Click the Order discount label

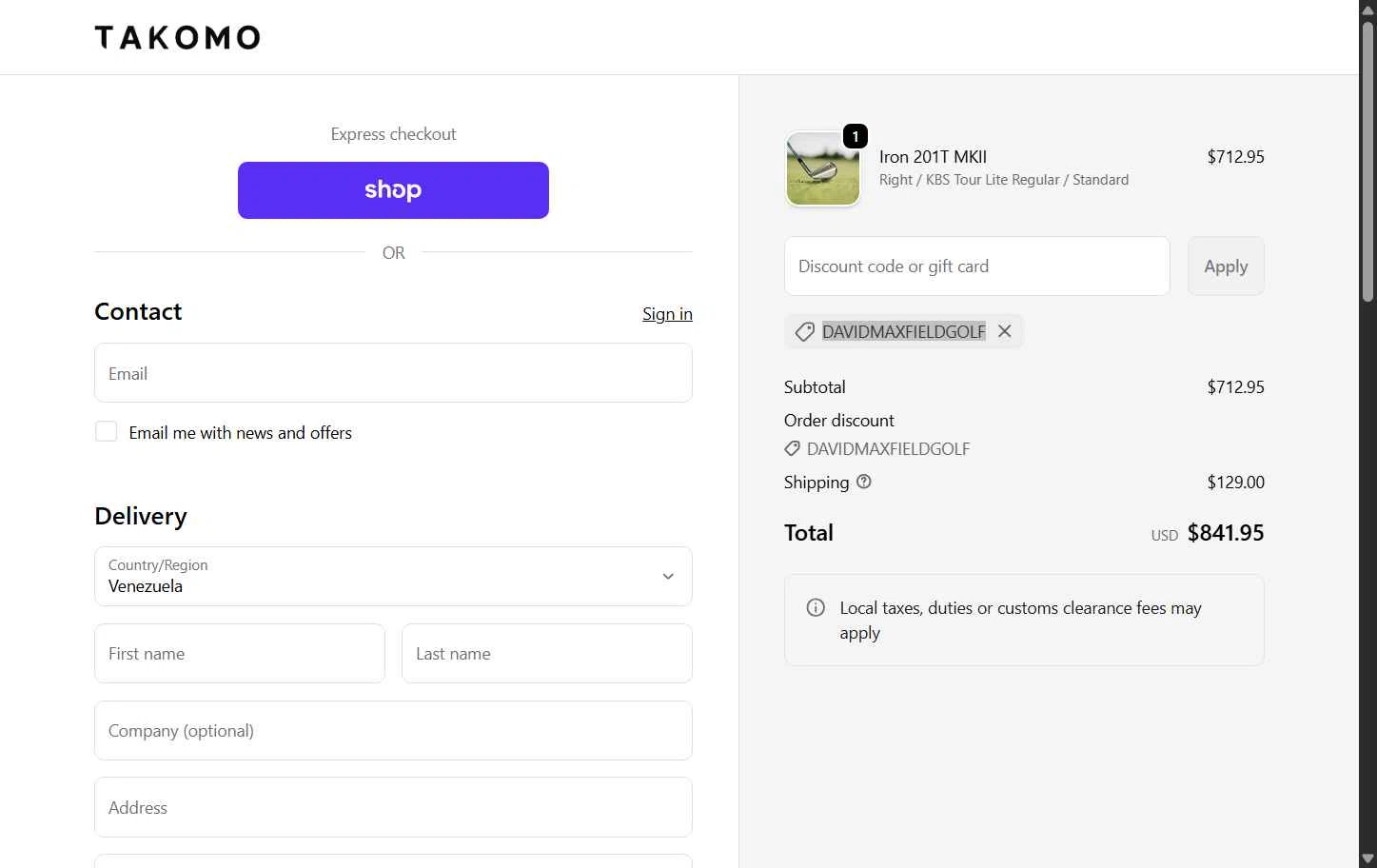click(839, 421)
